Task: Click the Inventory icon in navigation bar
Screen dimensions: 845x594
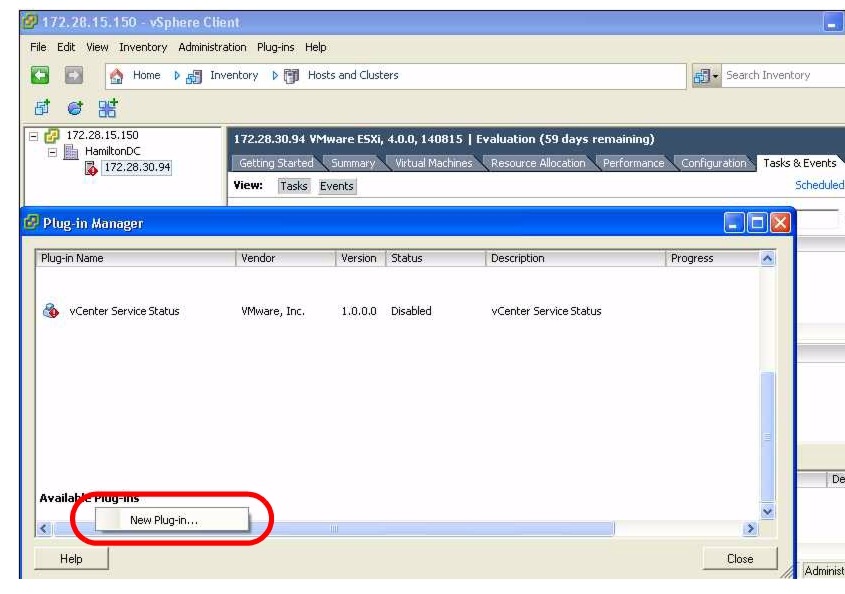Action: (x=193, y=77)
